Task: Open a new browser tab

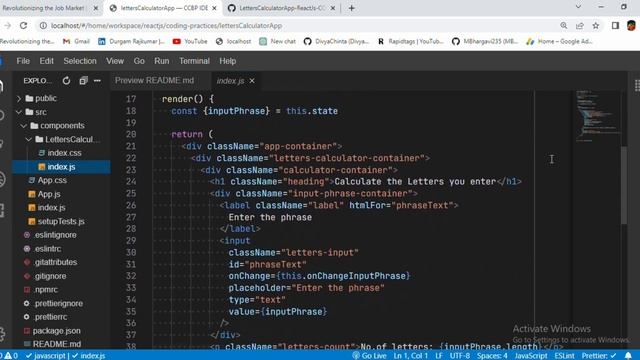Action: [x=351, y=8]
